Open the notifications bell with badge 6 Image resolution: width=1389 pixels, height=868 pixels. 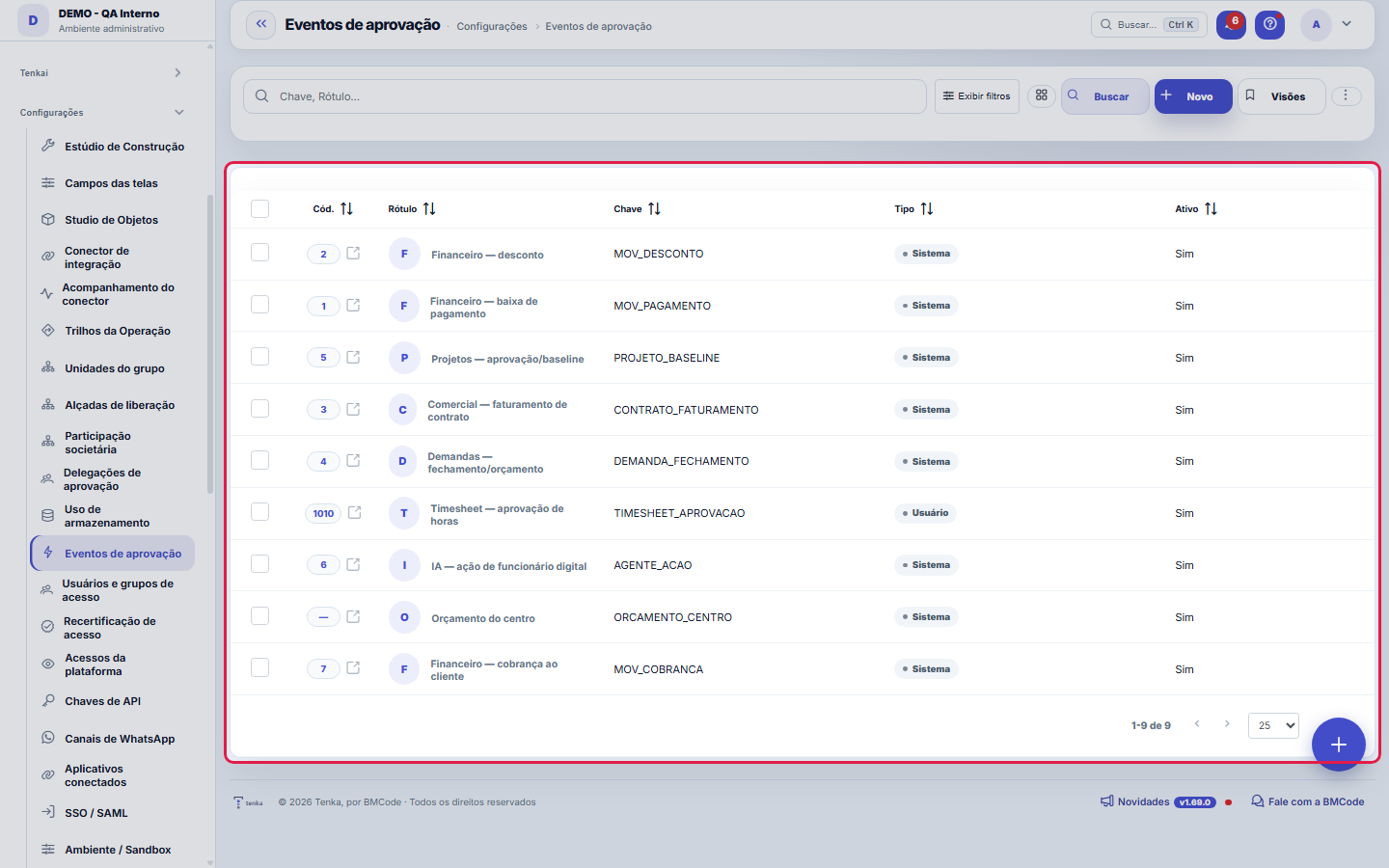click(x=1231, y=24)
